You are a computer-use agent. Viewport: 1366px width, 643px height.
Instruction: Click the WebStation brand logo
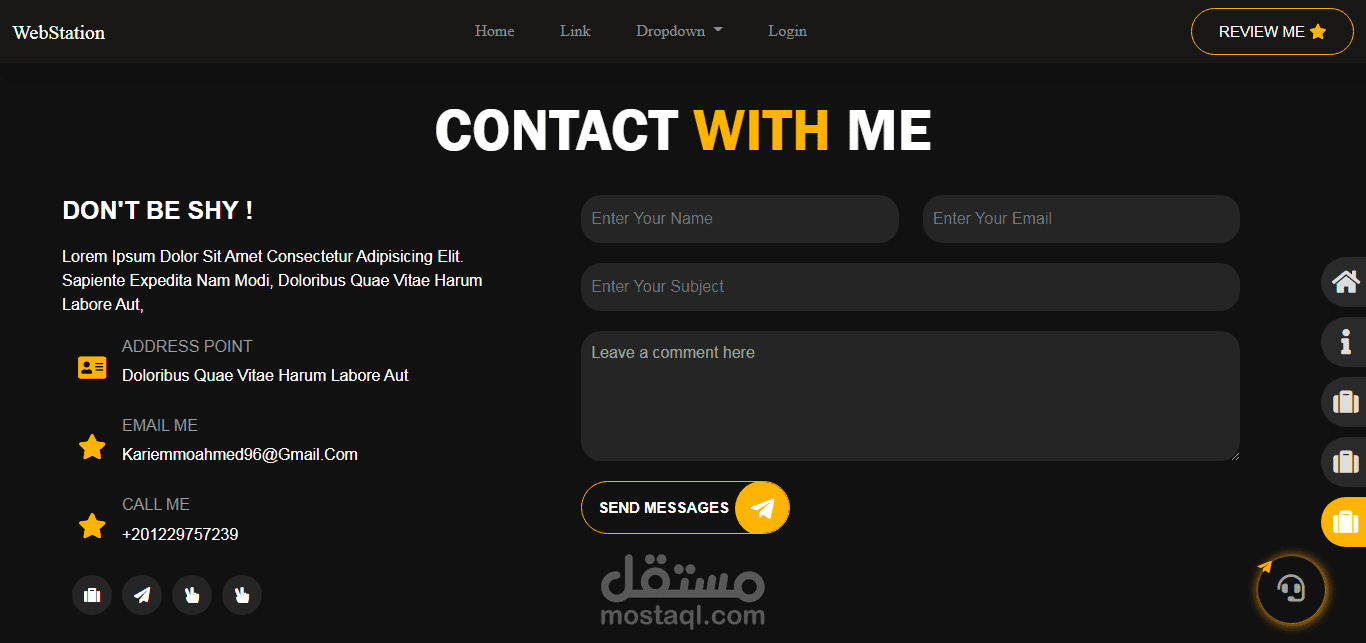pos(59,32)
